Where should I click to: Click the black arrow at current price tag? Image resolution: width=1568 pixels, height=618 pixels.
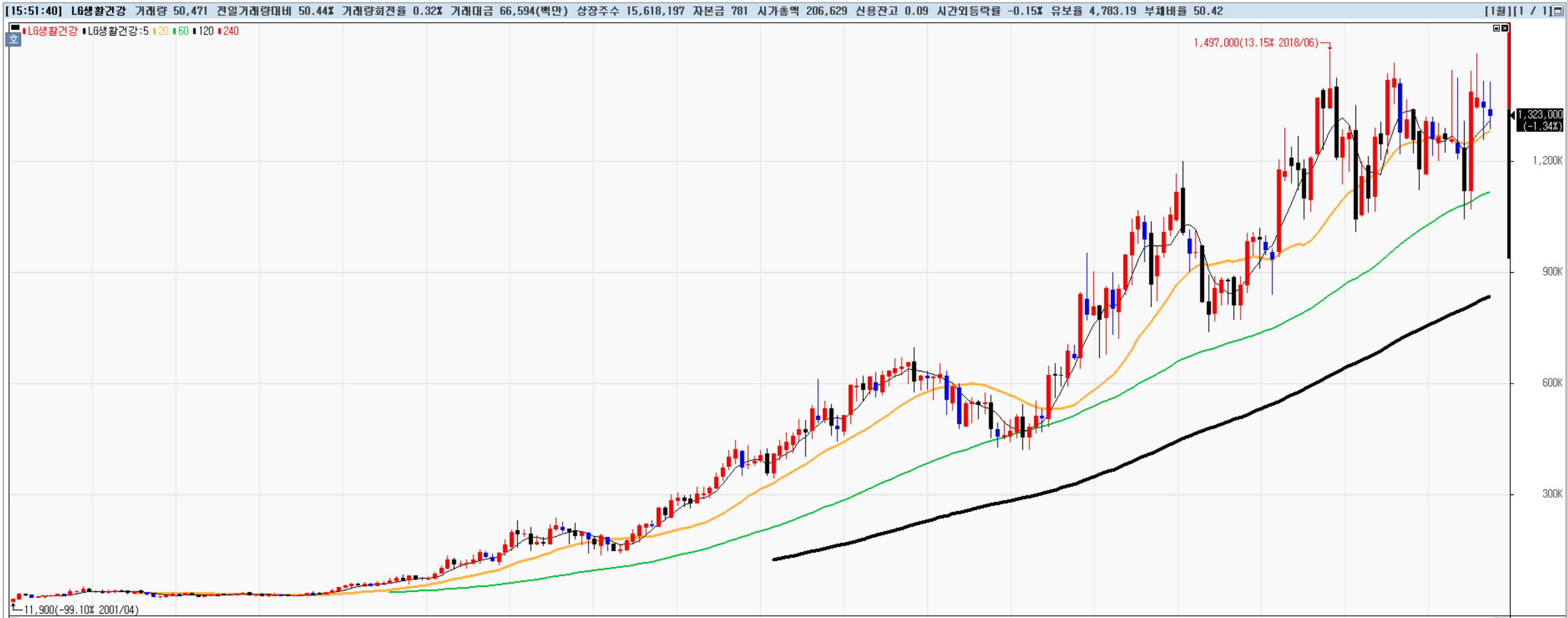(1512, 115)
